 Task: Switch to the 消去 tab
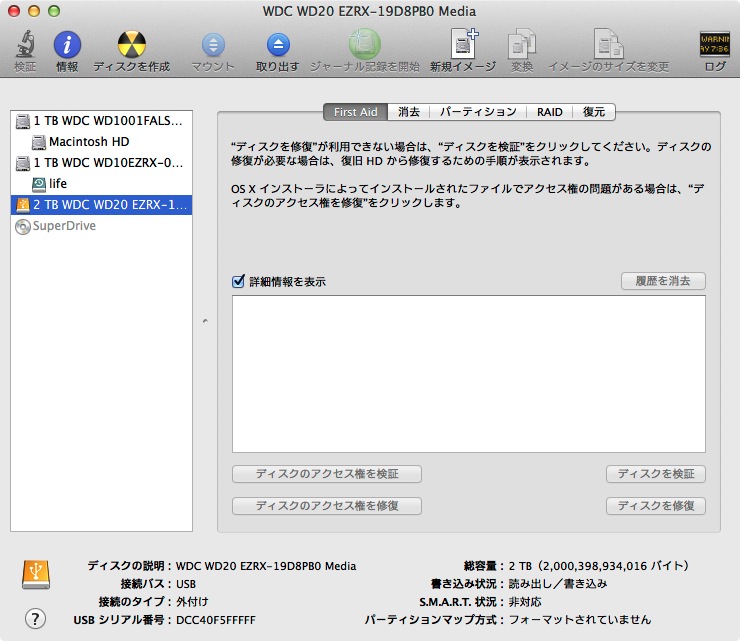(408, 112)
